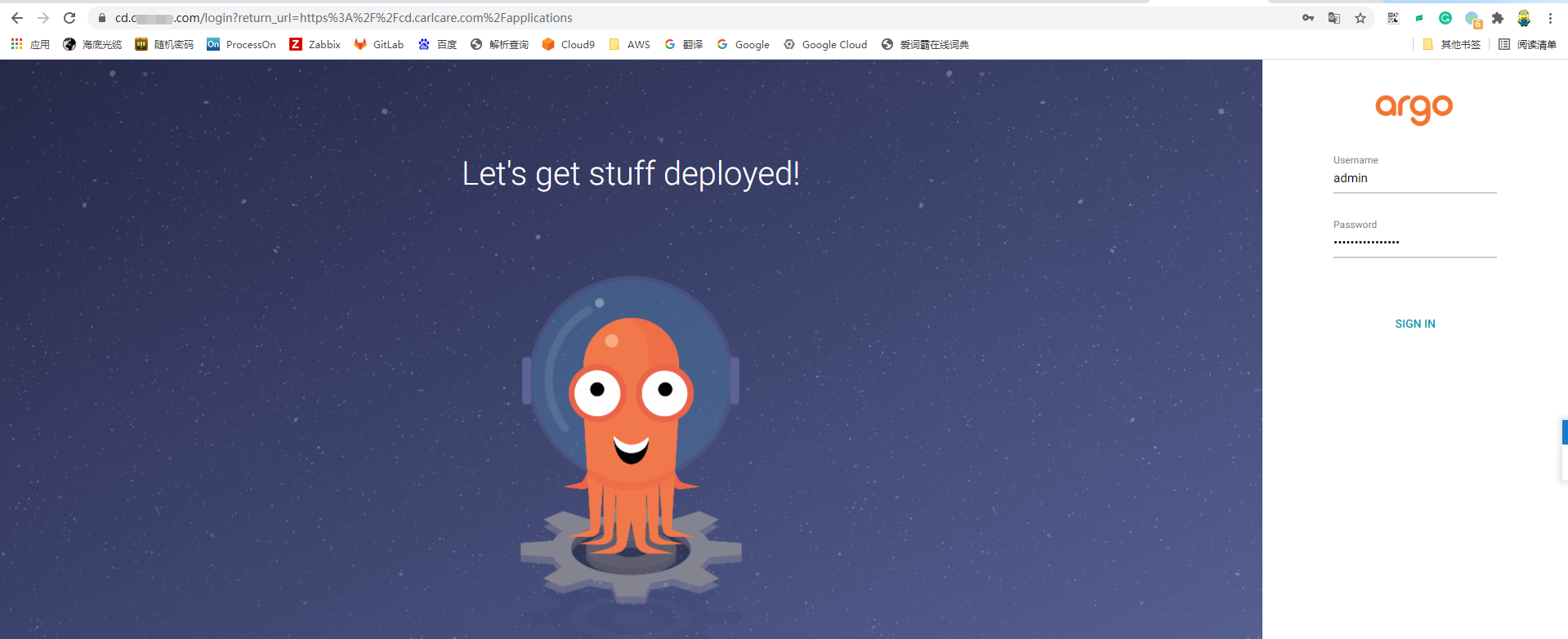Image resolution: width=1568 pixels, height=639 pixels.
Task: Click the Password field
Action: 1414,243
